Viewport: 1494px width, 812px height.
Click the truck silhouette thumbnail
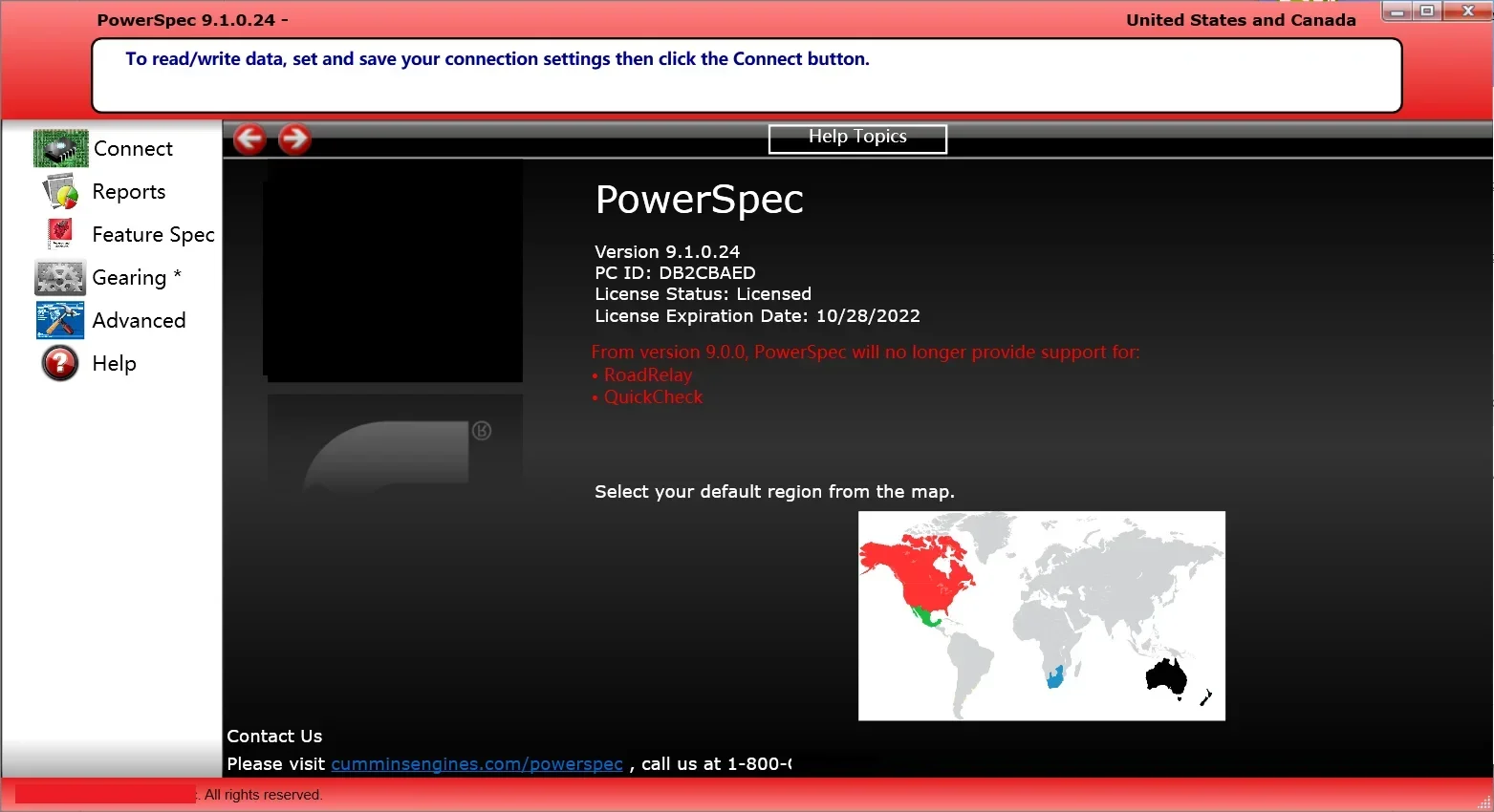[x=393, y=444]
